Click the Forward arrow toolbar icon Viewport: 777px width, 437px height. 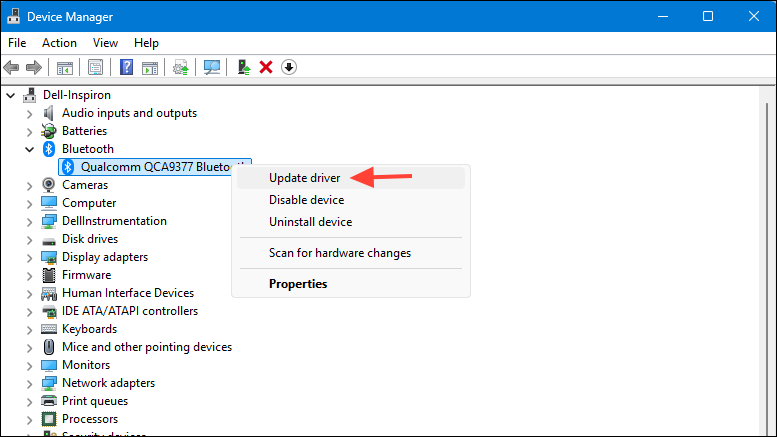(34, 67)
